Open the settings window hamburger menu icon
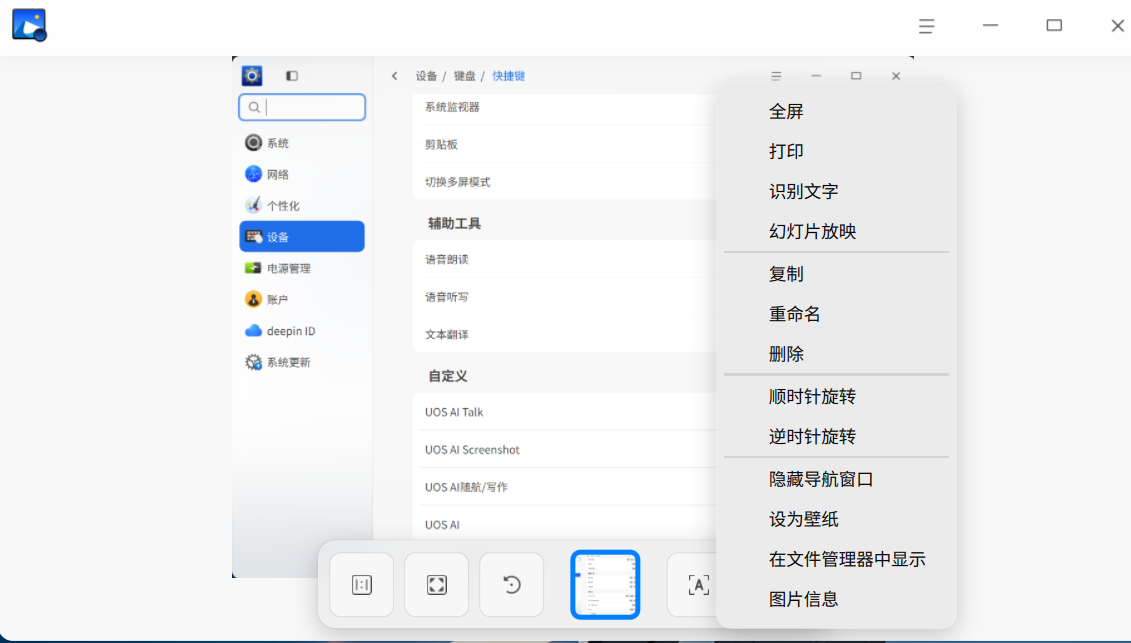Image resolution: width=1131 pixels, height=643 pixels. [776, 76]
